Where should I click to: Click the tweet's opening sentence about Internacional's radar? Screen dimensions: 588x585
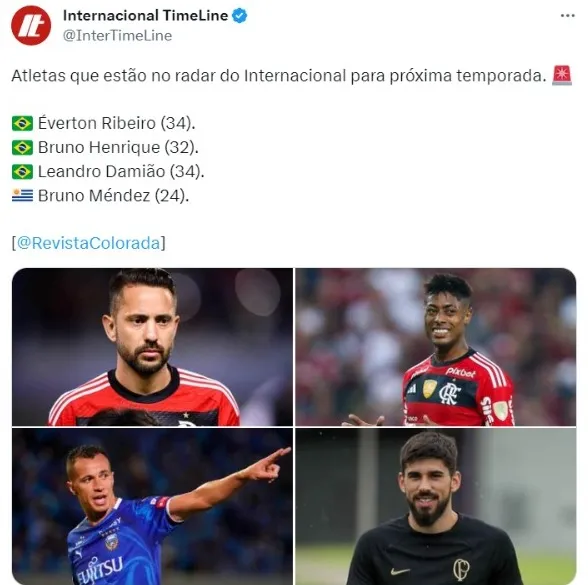coord(279,76)
